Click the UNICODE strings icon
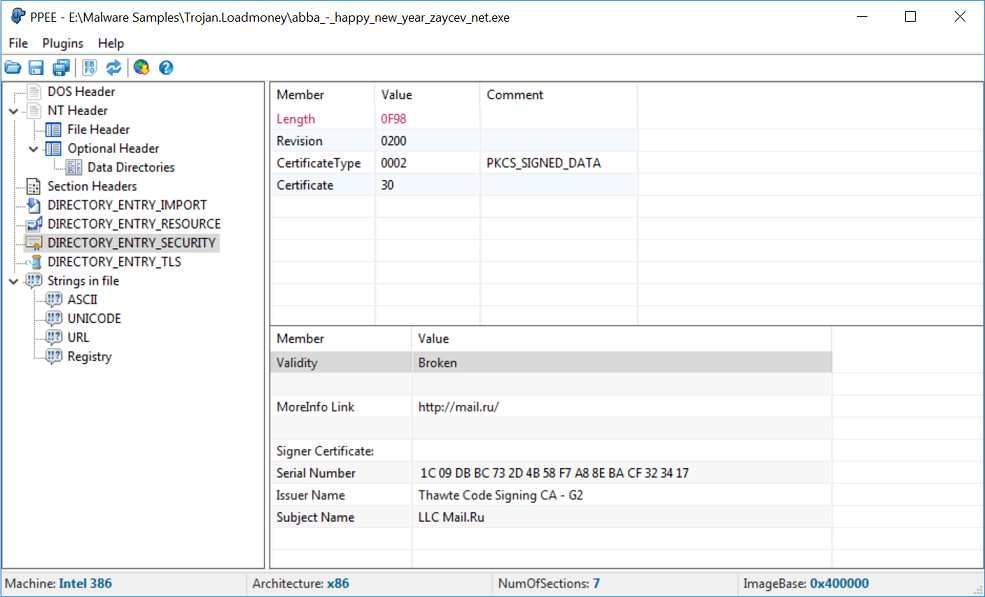Viewport: 985px width, 597px height. (54, 318)
